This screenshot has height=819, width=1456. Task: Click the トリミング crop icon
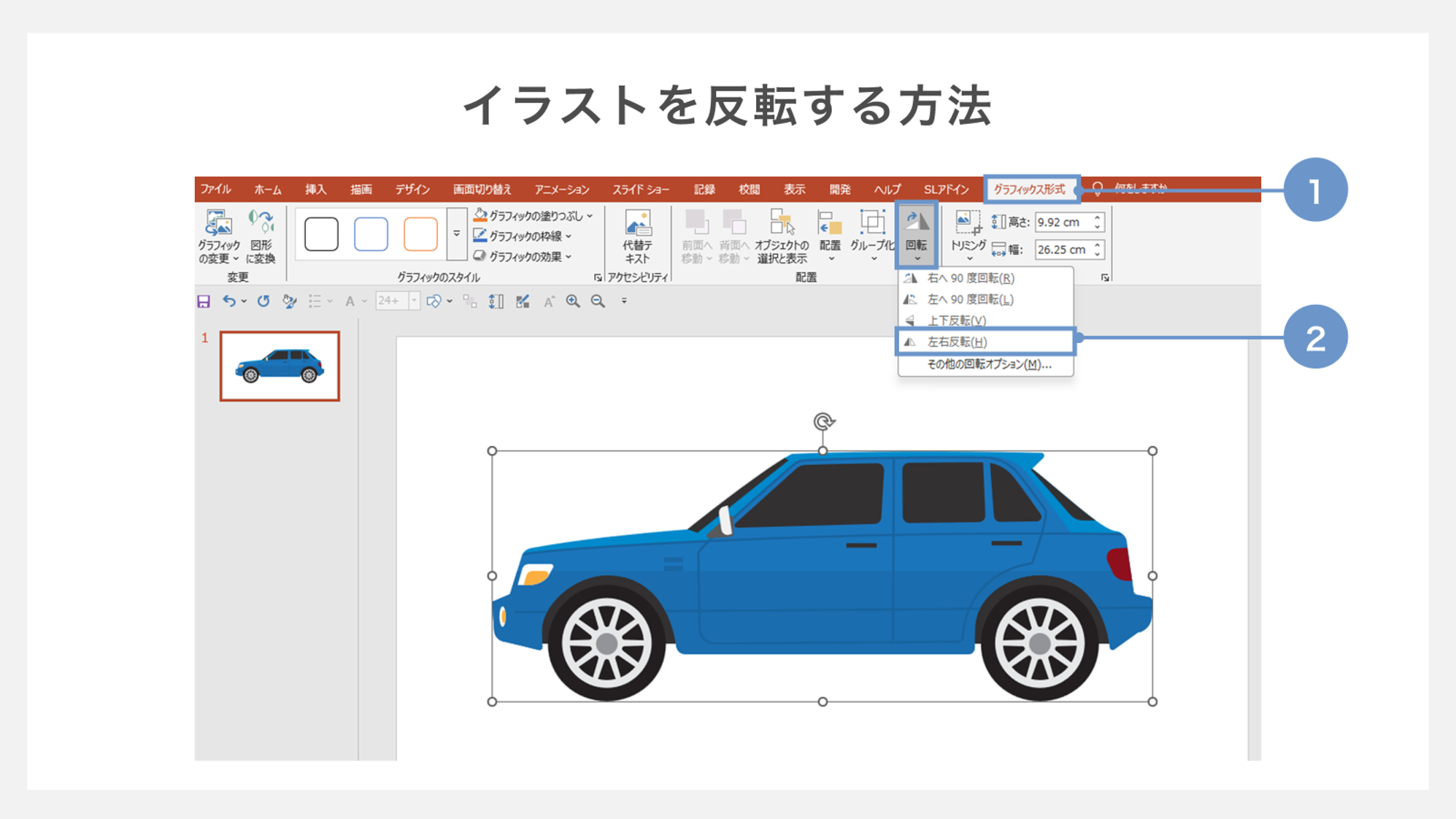point(968,222)
